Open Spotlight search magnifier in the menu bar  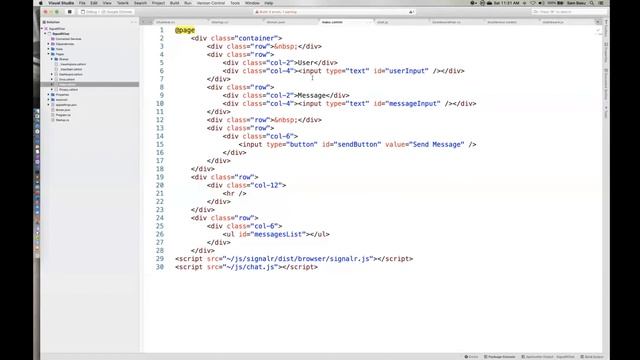(591, 3)
